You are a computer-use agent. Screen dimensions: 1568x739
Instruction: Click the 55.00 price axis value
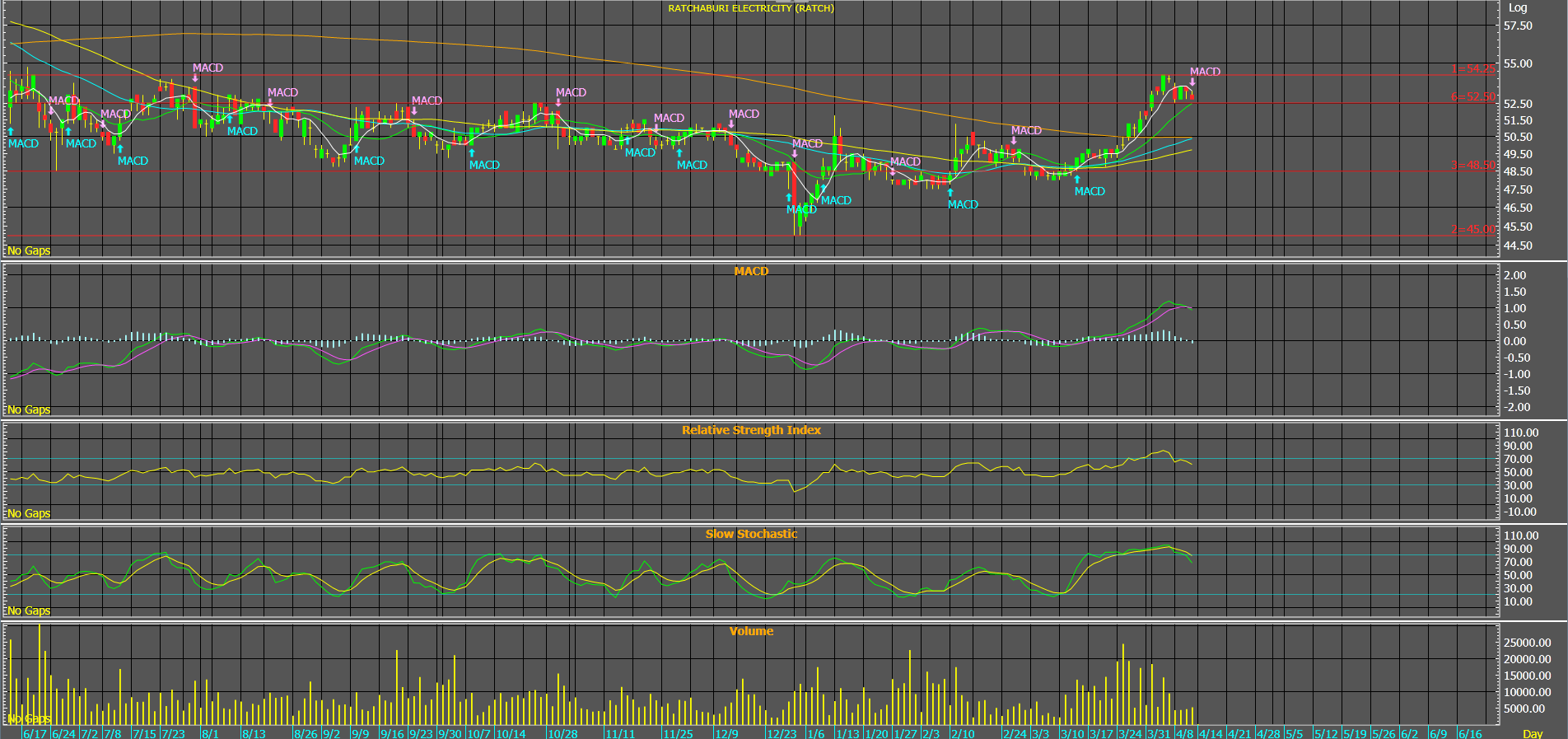[x=1518, y=63]
